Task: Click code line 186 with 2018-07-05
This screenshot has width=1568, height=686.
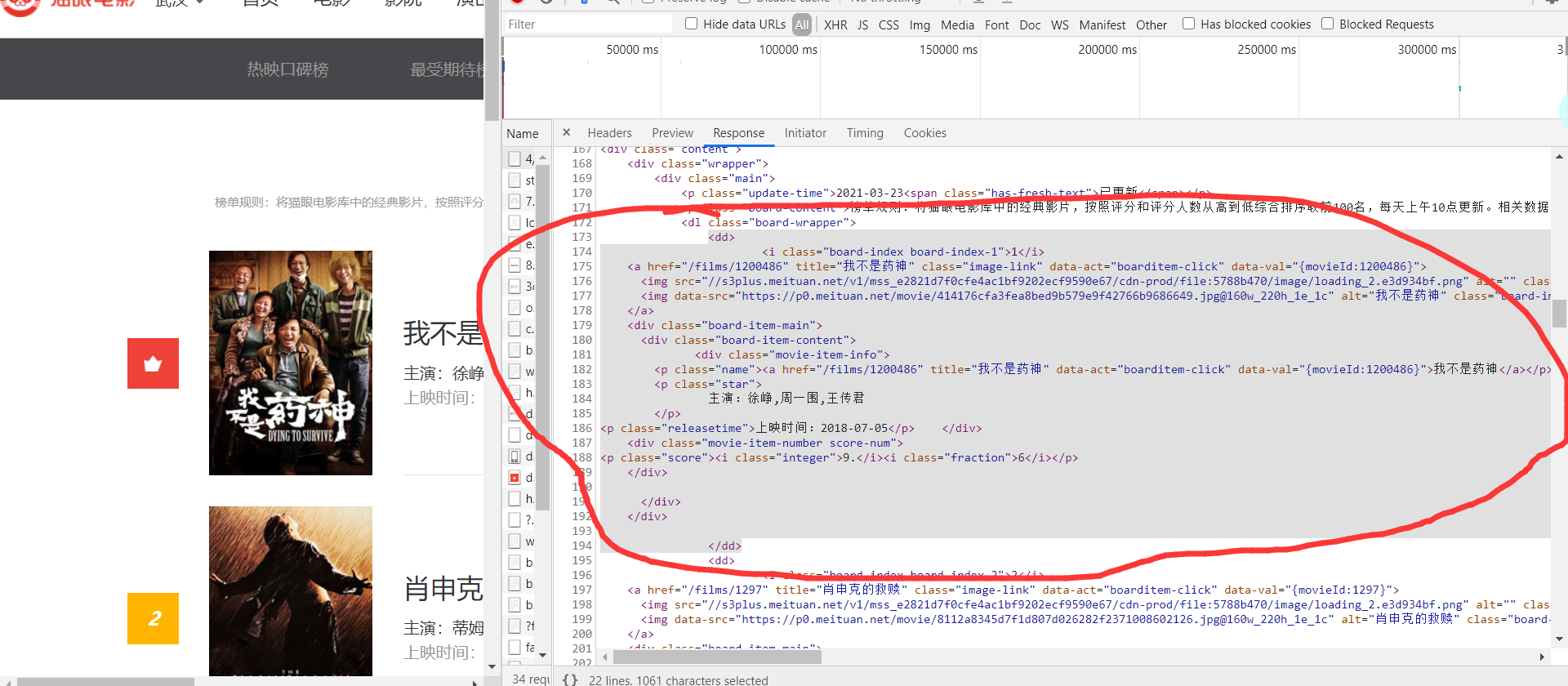Action: click(791, 428)
